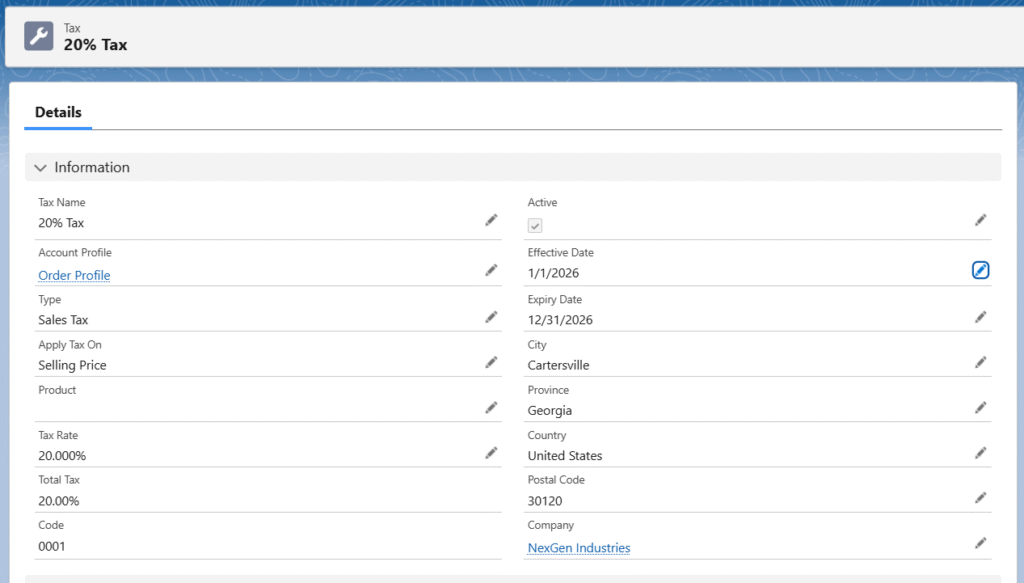Click pencil icon to edit Account Profile
Viewport: 1024px width, 583px height.
coord(491,270)
